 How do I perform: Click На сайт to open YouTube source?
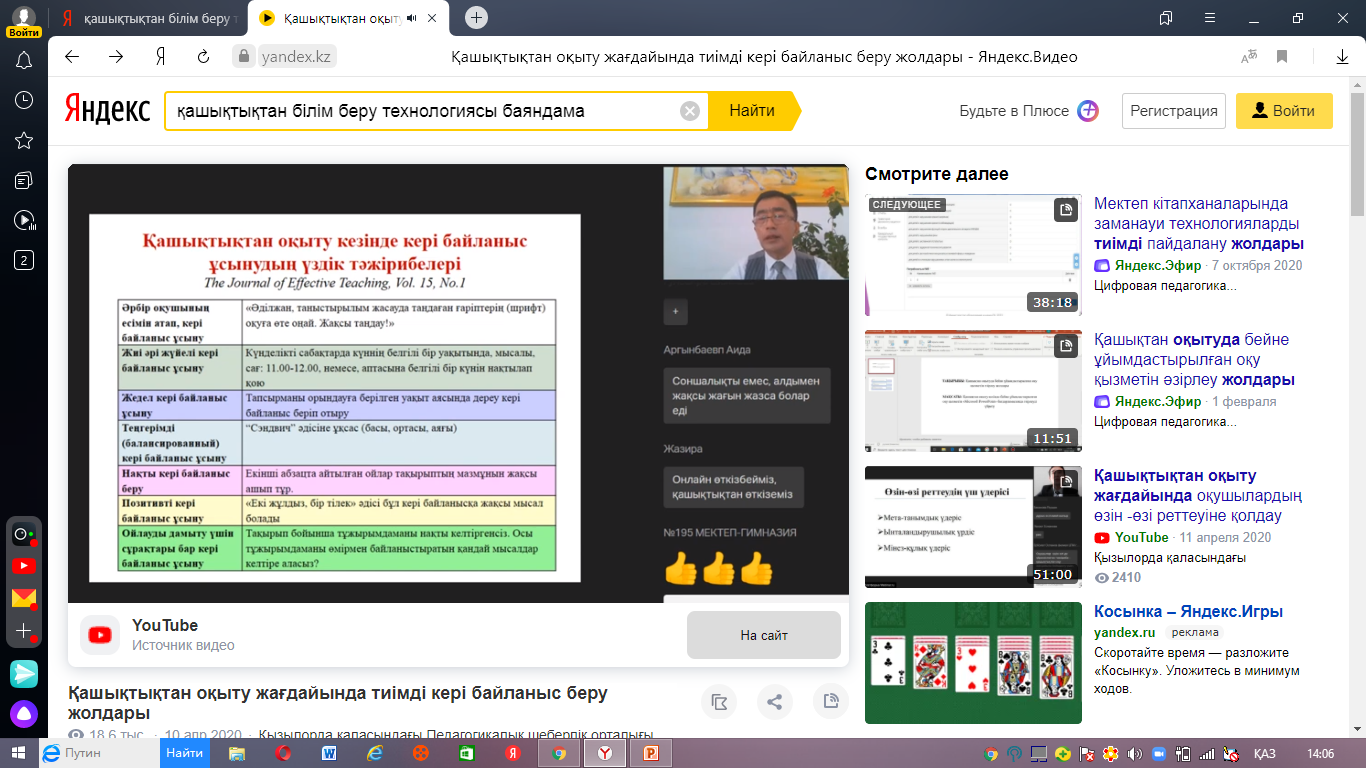click(x=763, y=635)
